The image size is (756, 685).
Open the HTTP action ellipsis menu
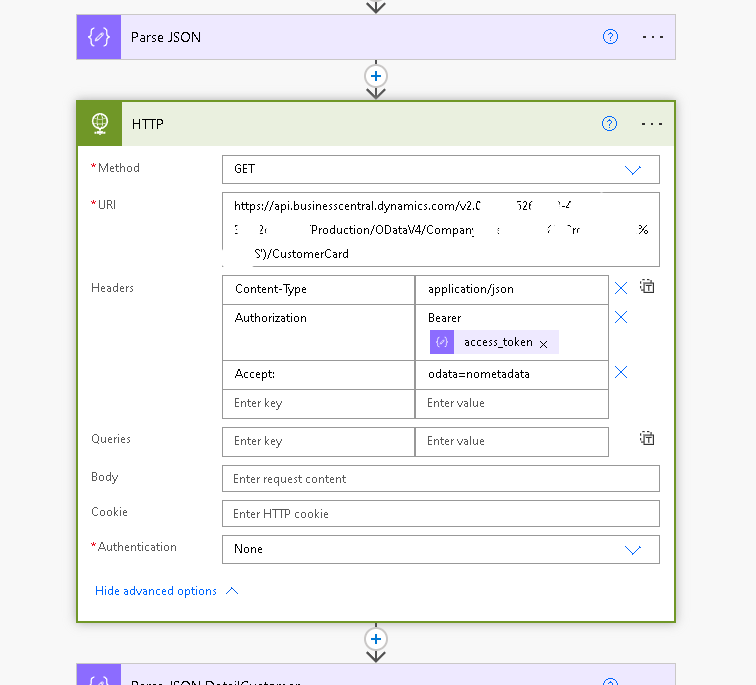(652, 124)
